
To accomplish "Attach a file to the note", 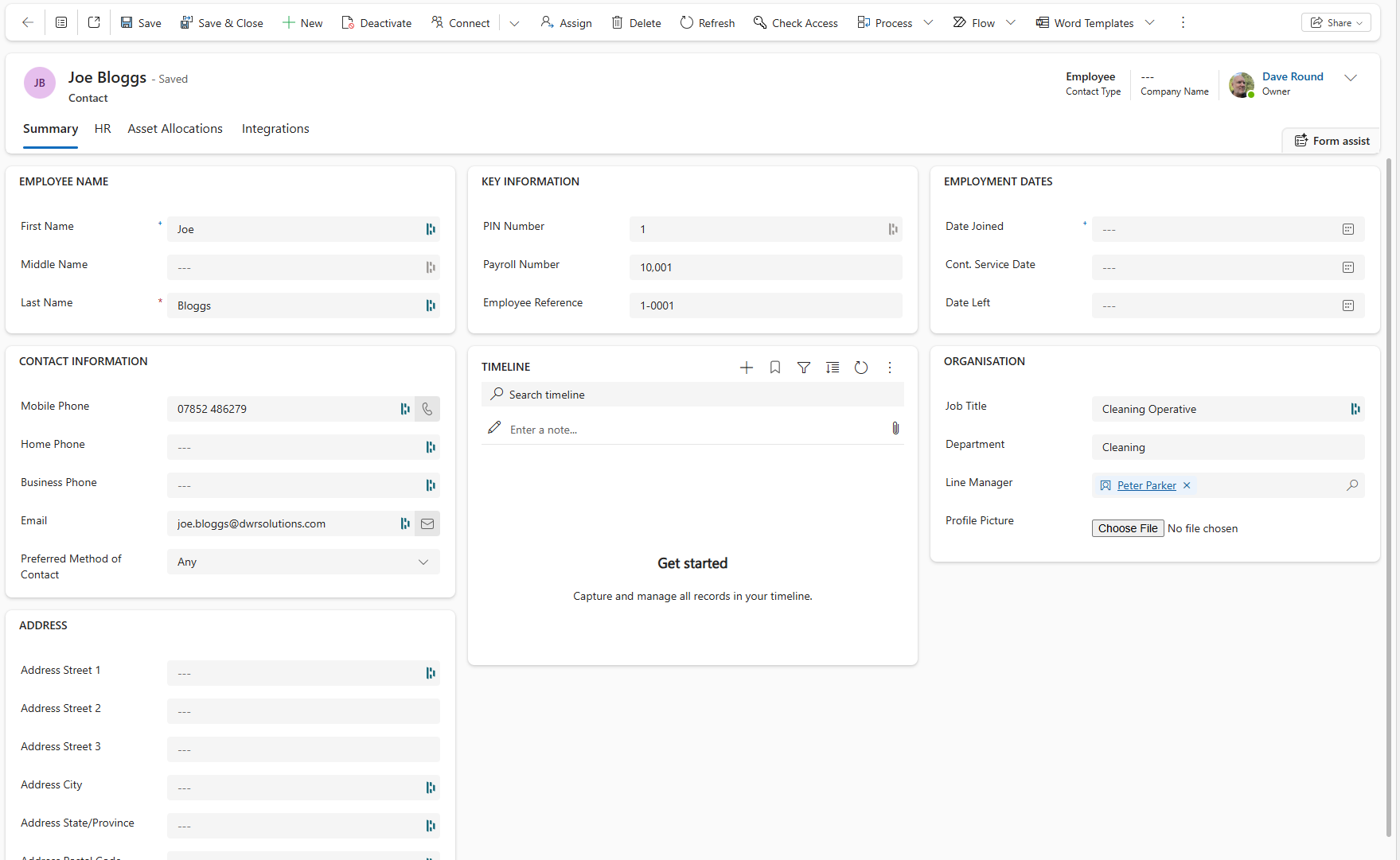I will [895, 428].
